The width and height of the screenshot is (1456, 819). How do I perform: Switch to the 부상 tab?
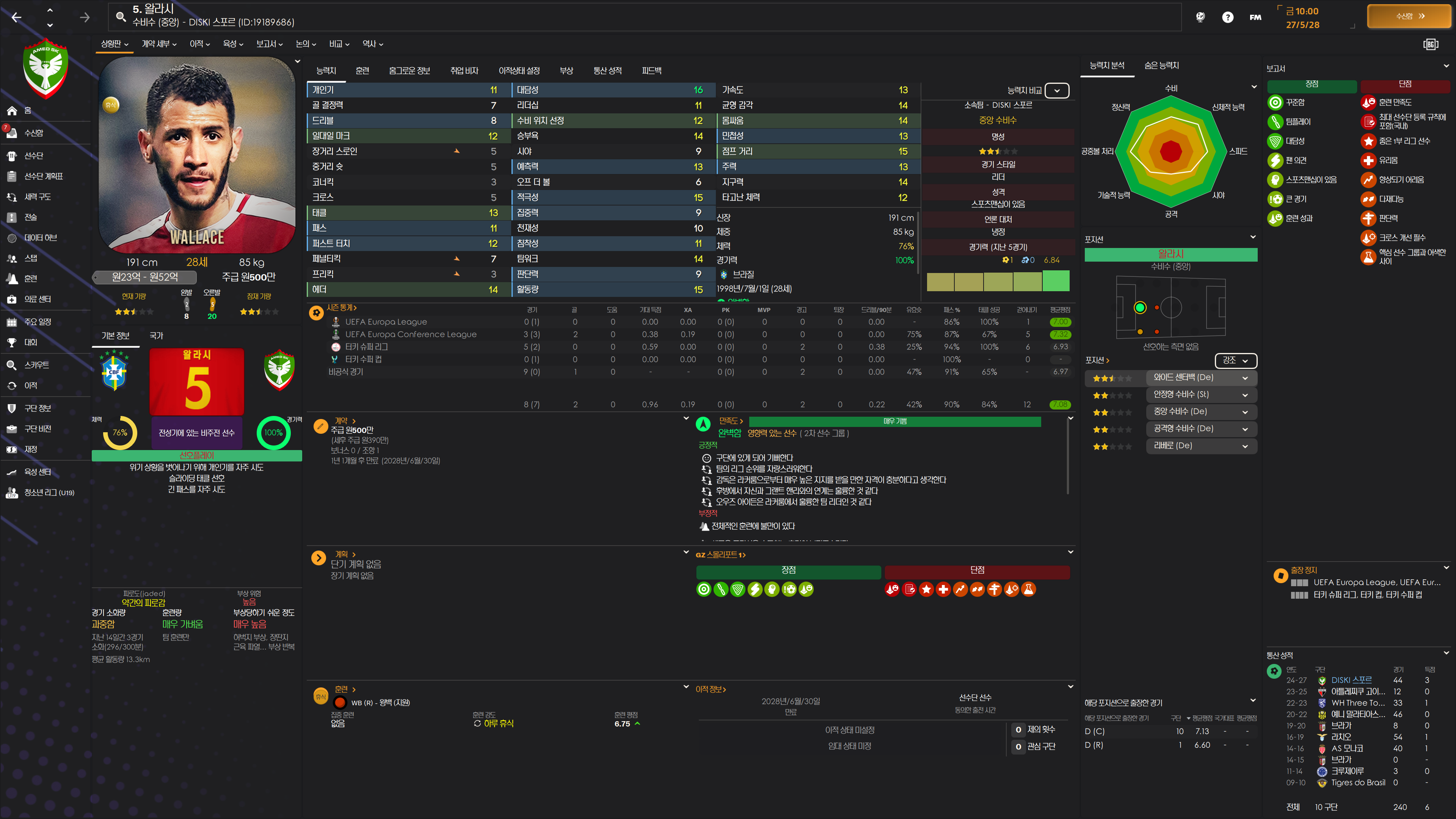click(x=566, y=71)
